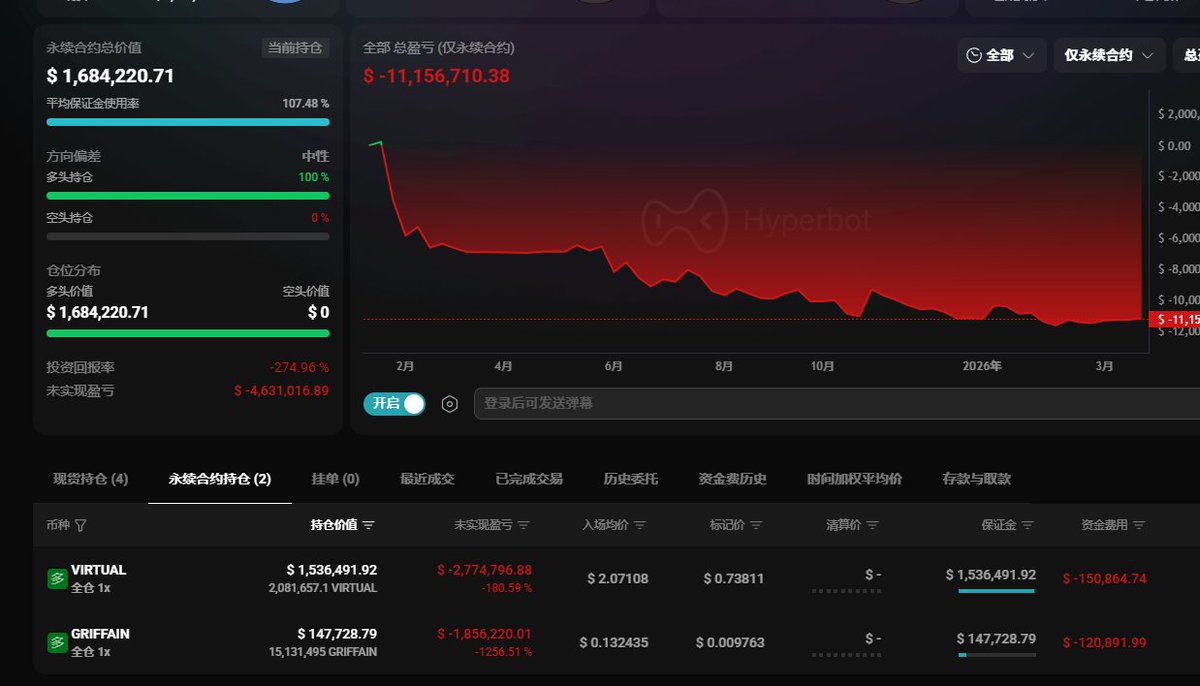Open the 挂单 (0) tab
Viewport: 1200px width, 686px height.
335,479
